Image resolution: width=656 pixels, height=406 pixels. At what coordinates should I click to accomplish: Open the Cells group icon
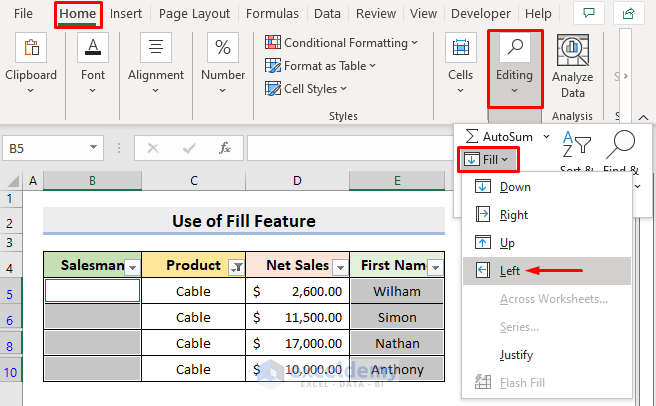[460, 48]
